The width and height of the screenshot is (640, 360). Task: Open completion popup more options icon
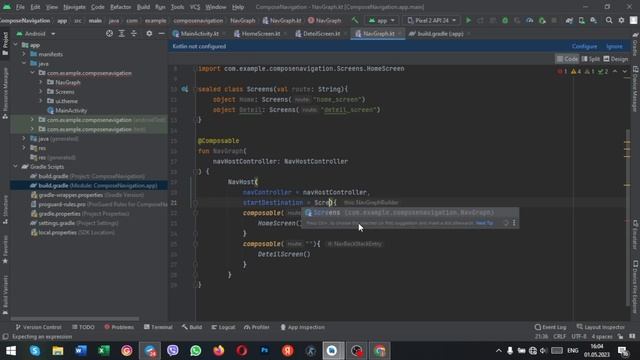coord(514,223)
